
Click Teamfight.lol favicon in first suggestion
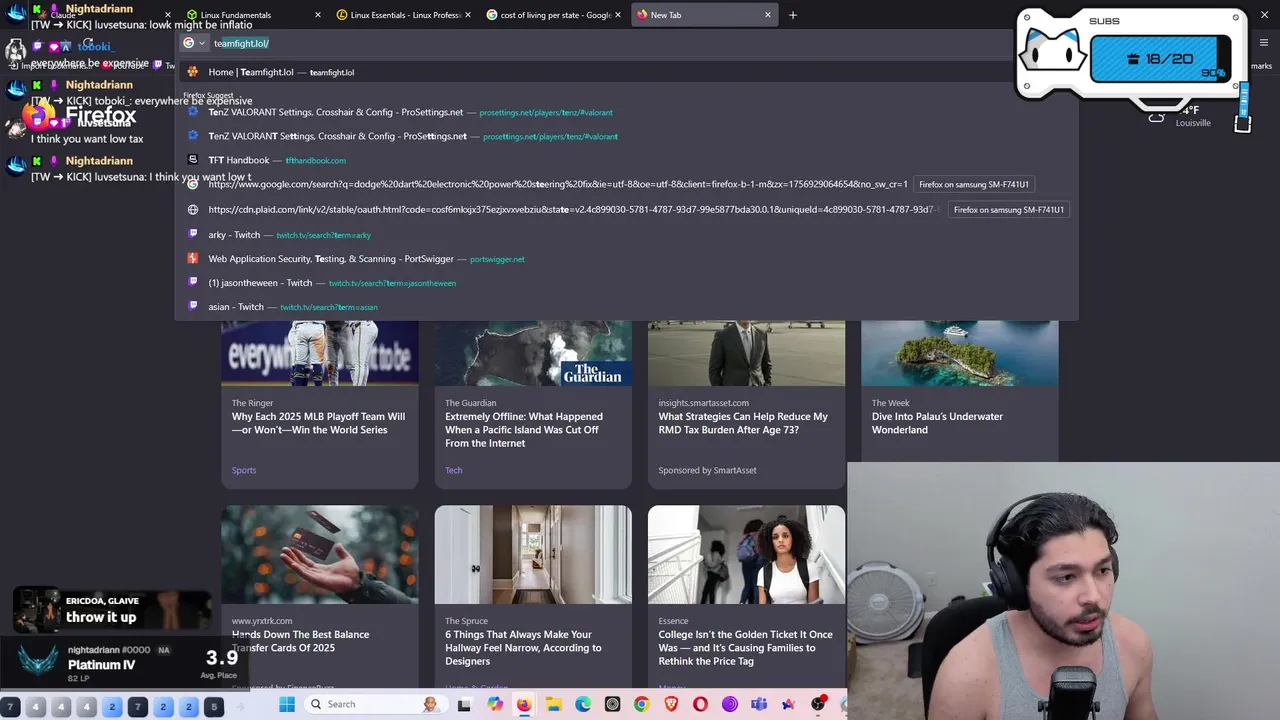pyautogui.click(x=193, y=72)
